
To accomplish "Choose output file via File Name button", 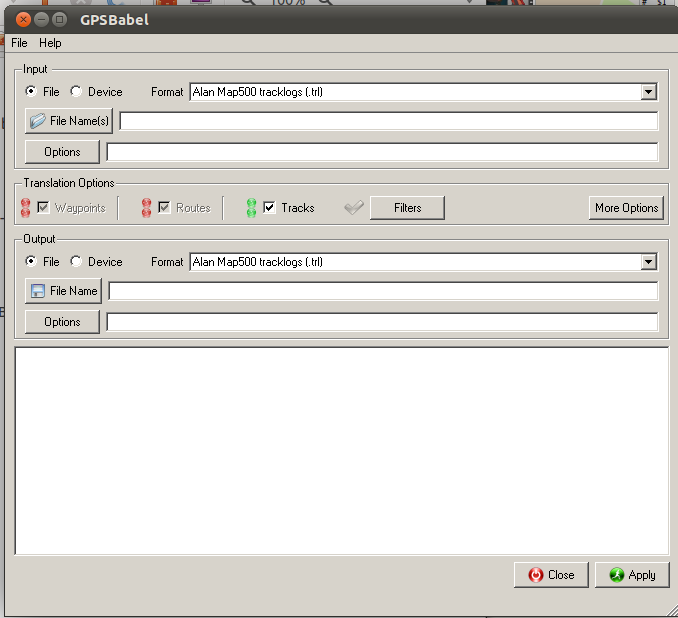I will coord(63,291).
